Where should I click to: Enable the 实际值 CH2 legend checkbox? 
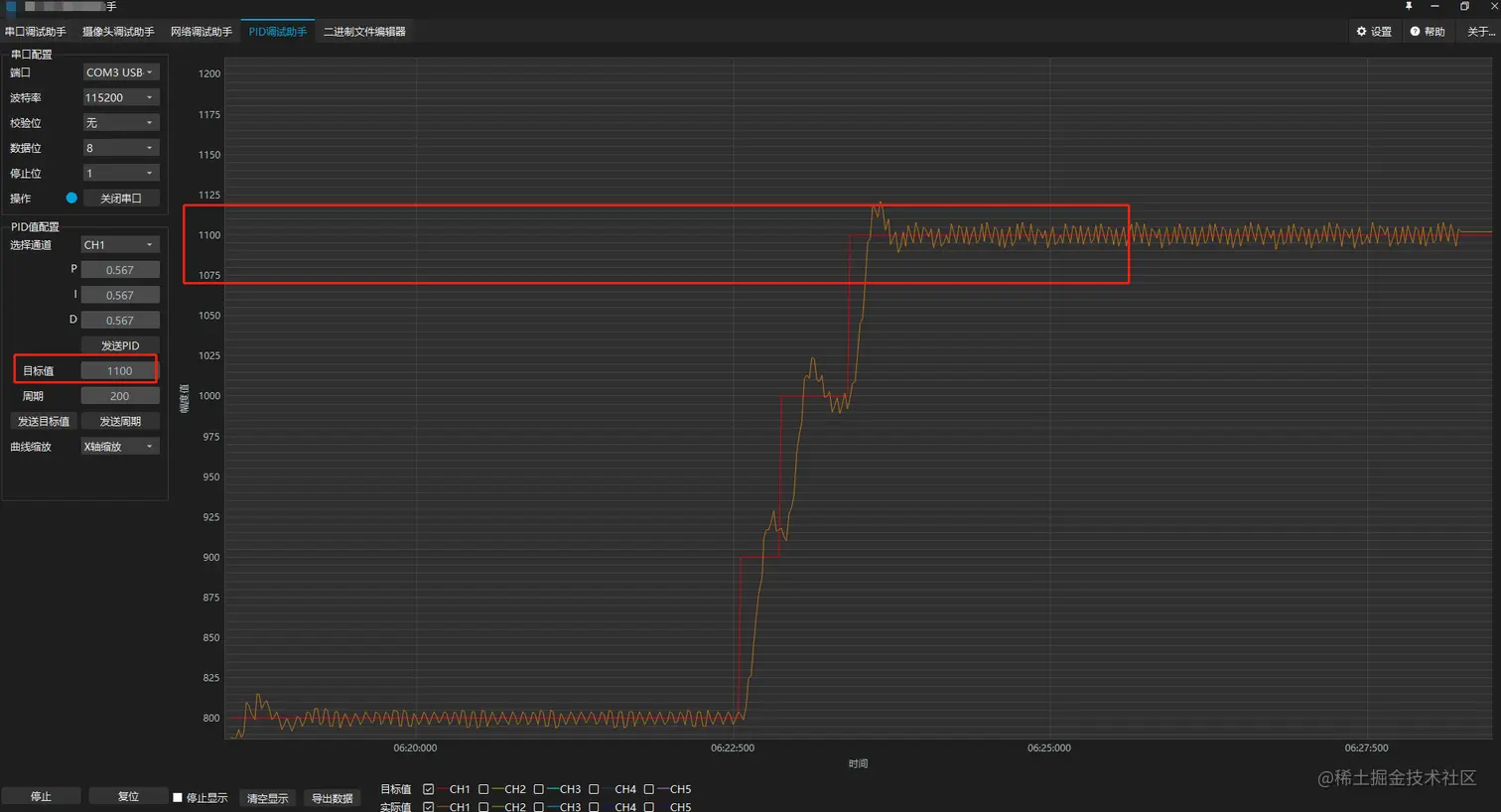[x=483, y=807]
